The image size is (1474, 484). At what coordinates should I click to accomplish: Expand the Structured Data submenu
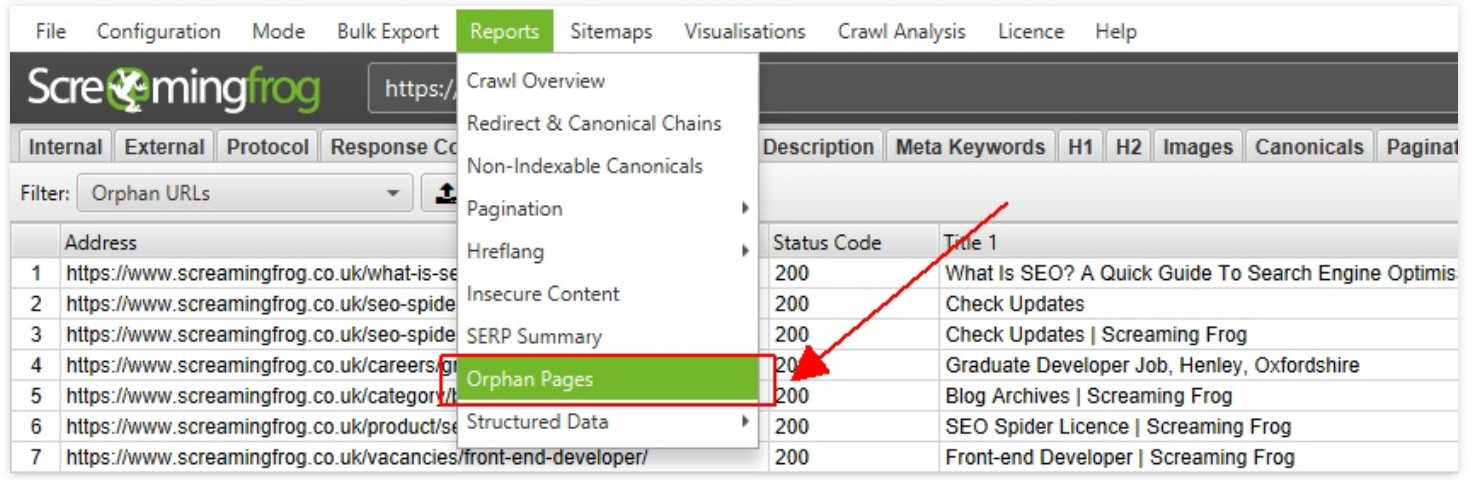click(608, 422)
